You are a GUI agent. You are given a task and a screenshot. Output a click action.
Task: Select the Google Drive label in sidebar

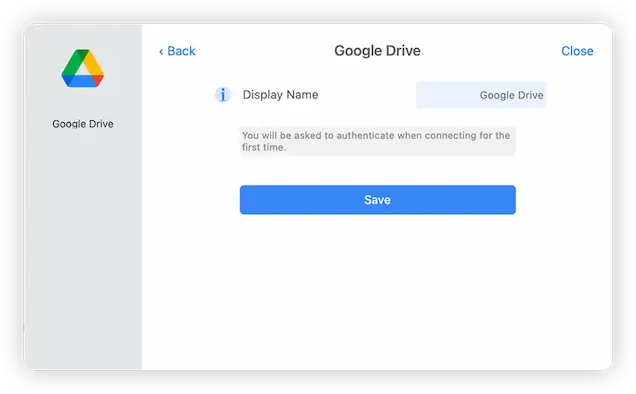83,124
